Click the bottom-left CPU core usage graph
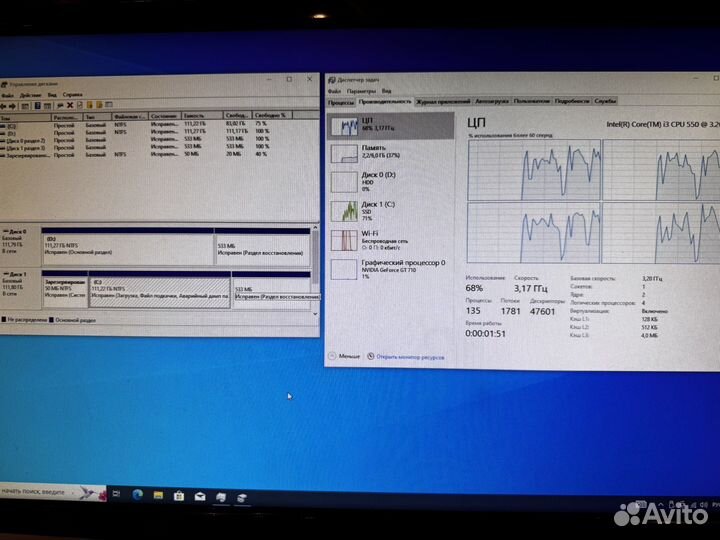This screenshot has height=540, width=720. click(x=533, y=233)
